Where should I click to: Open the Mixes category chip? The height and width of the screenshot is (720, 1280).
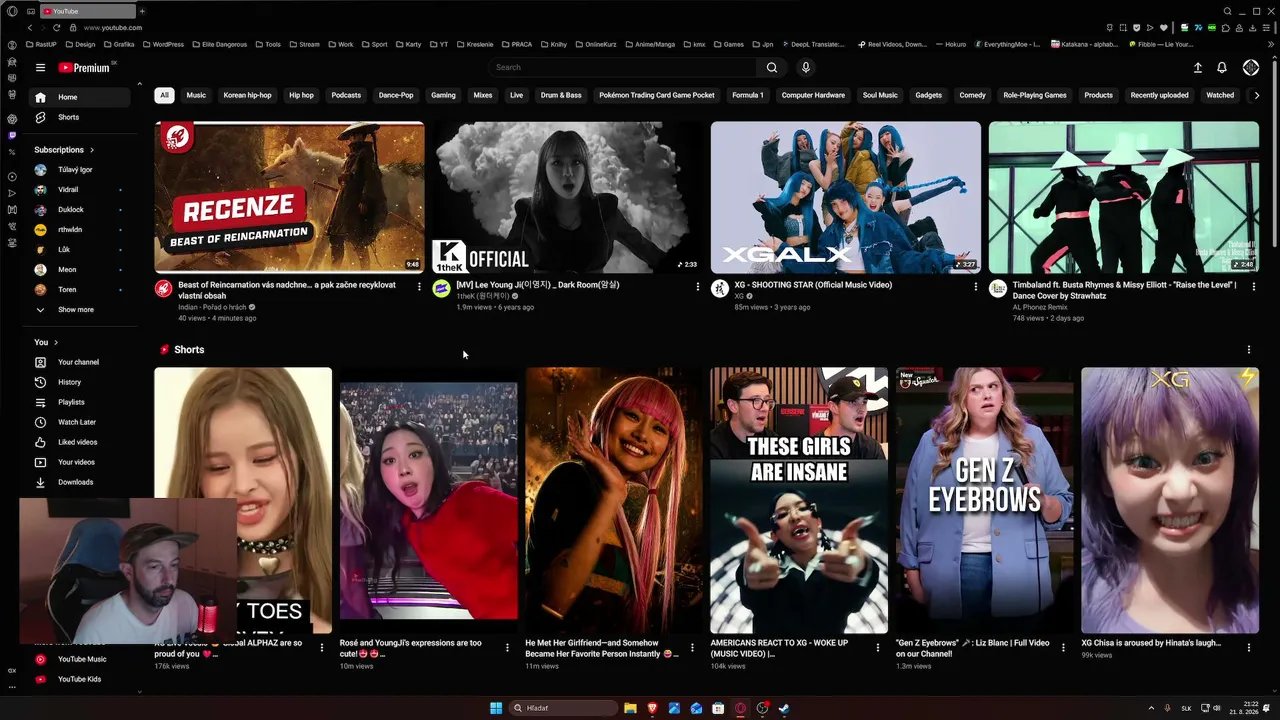coord(483,95)
